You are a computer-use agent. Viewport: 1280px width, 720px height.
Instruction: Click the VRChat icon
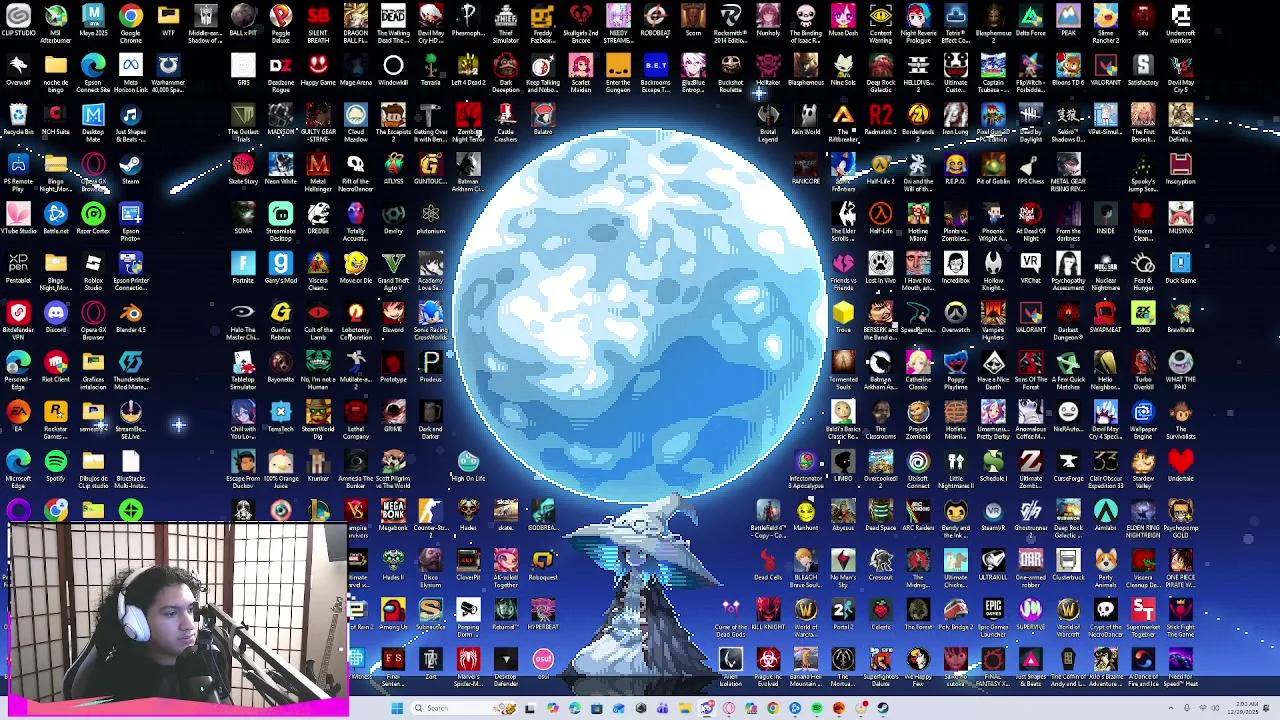point(1031,268)
